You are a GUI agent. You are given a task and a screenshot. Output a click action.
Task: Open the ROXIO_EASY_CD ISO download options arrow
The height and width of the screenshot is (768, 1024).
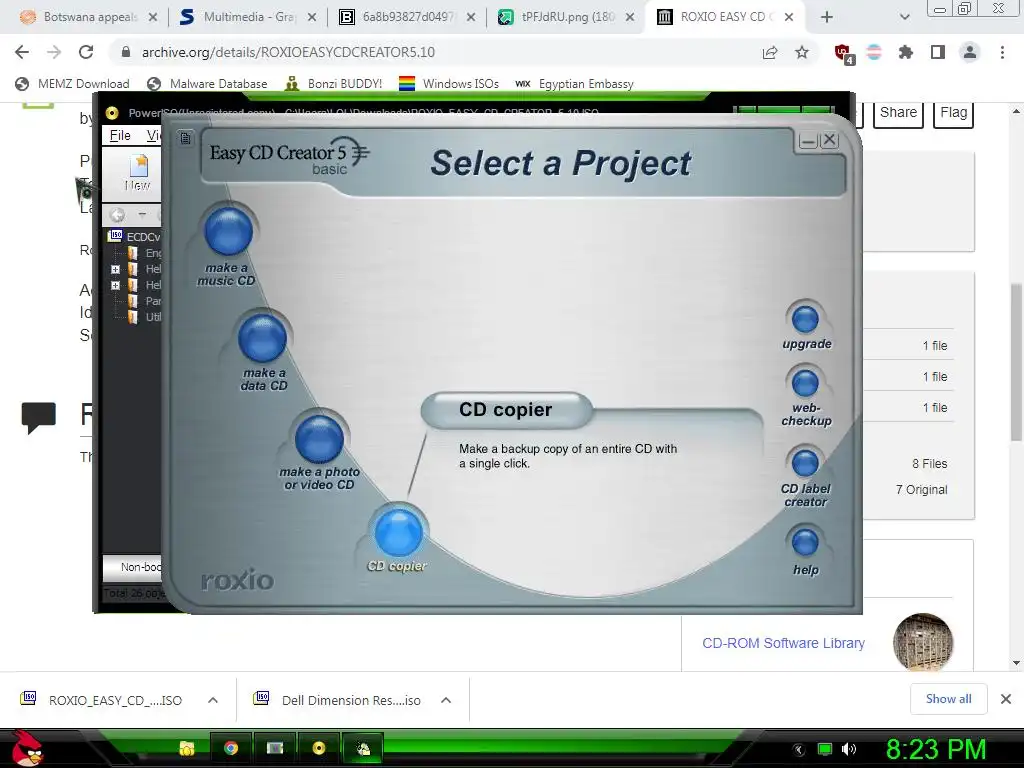pyautogui.click(x=213, y=700)
